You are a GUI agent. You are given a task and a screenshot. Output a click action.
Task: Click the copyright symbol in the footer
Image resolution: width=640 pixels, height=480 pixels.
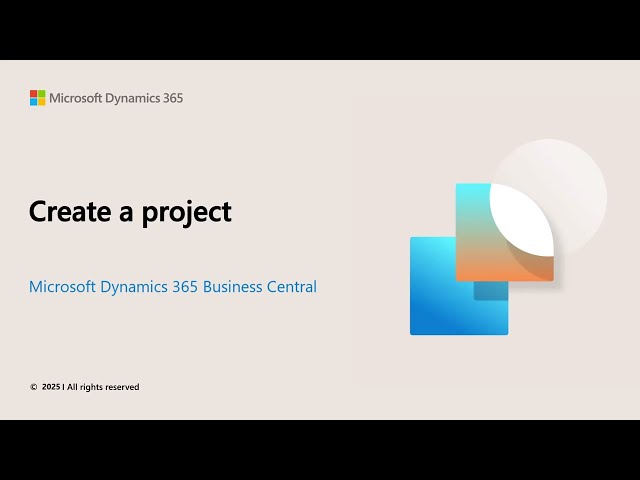[33, 387]
